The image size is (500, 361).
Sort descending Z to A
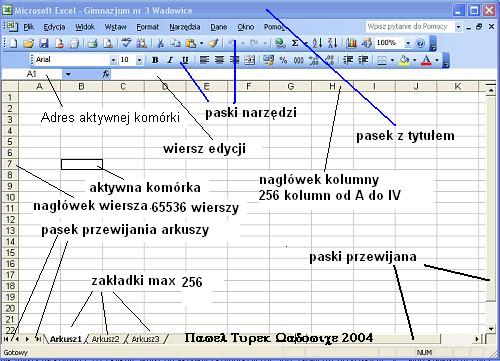333,43
